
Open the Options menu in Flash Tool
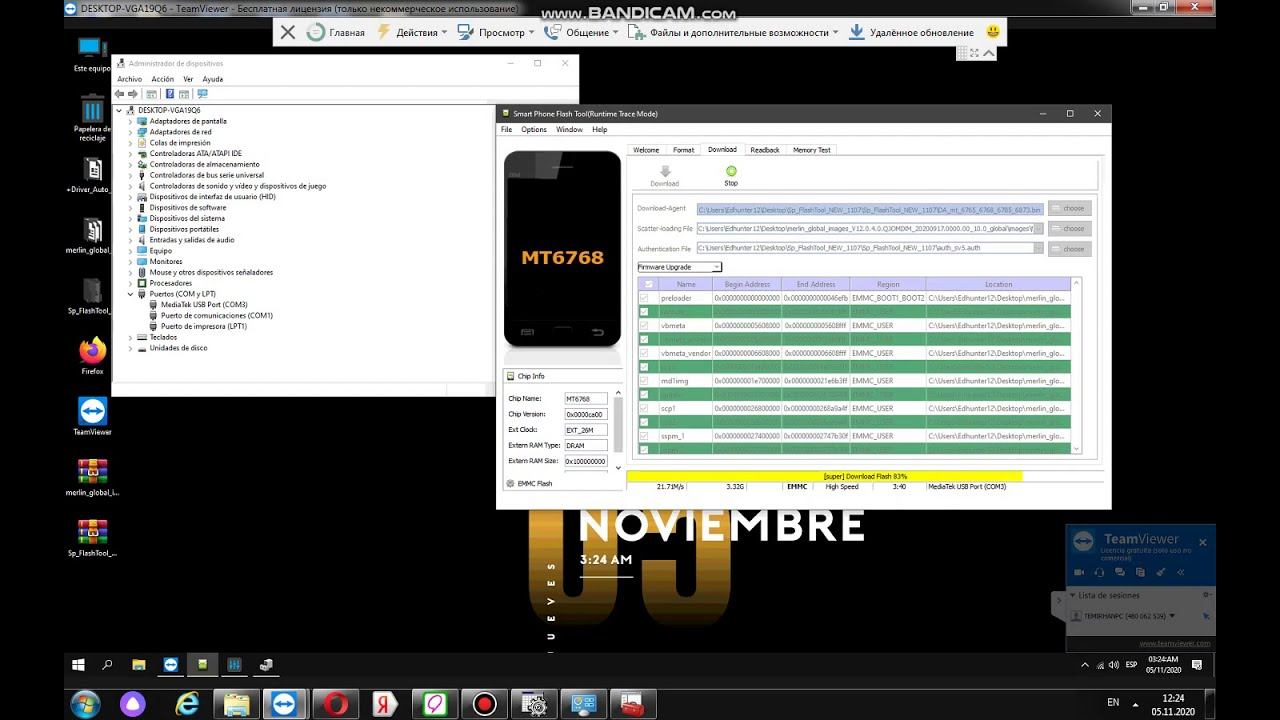pyautogui.click(x=534, y=130)
